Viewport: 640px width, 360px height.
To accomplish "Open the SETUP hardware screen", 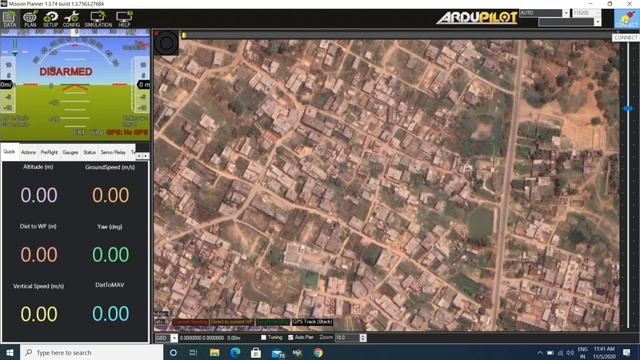I will point(51,19).
